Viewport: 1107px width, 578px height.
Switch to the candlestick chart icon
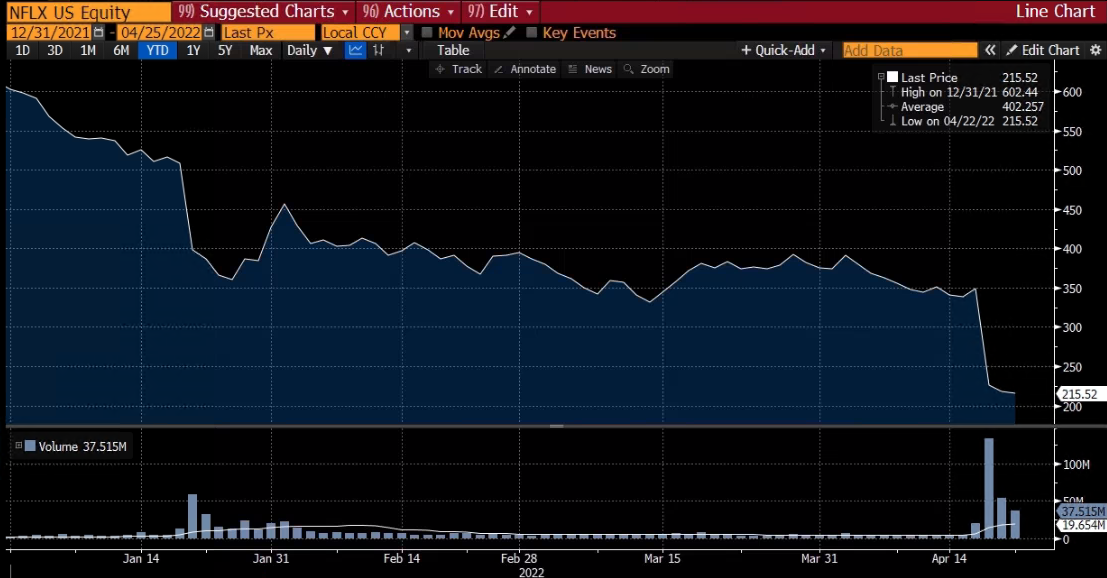tap(379, 50)
